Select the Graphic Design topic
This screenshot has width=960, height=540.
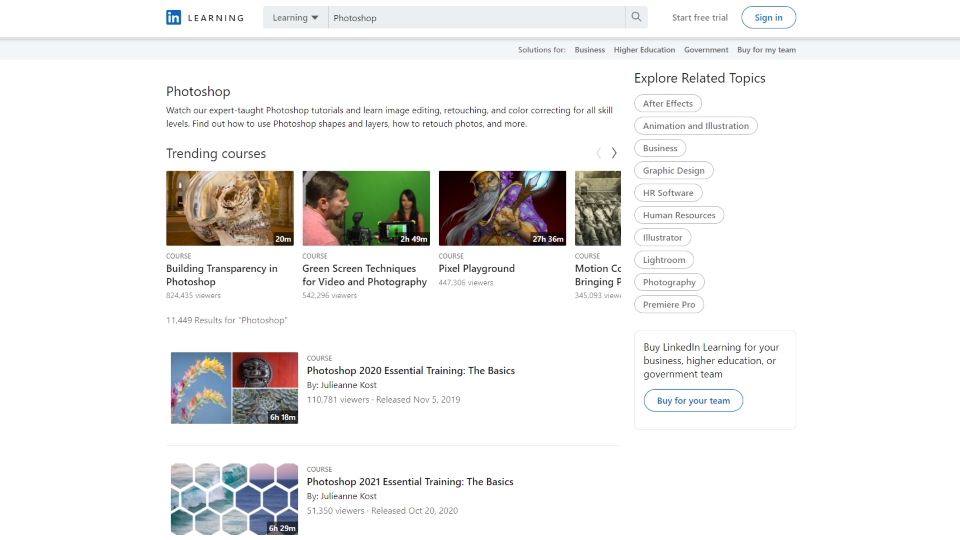pos(673,170)
